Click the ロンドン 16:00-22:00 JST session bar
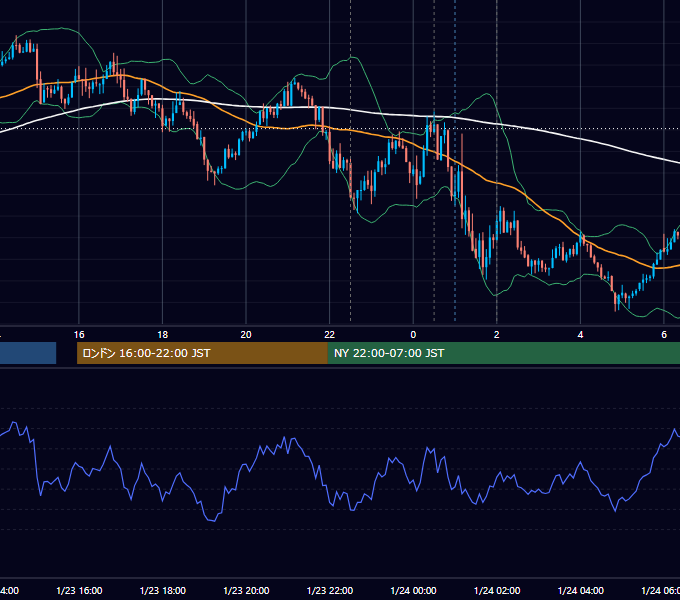 [x=202, y=353]
